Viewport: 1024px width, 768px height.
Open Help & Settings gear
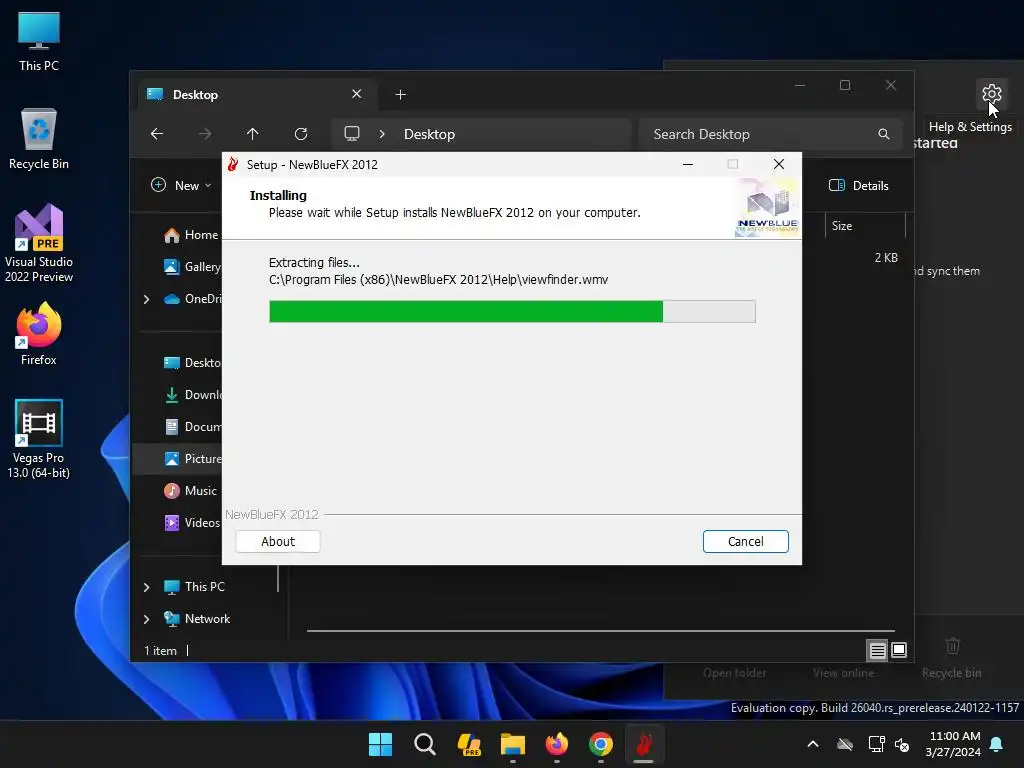click(x=991, y=94)
